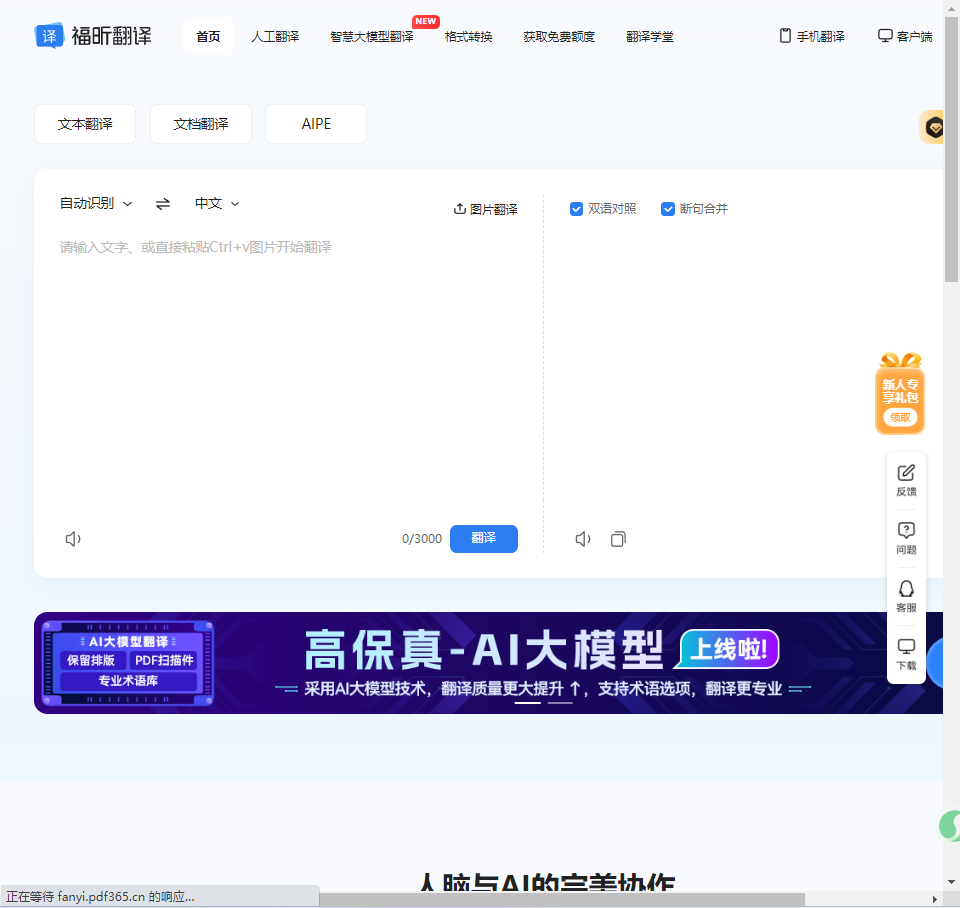Claim the 新人专享礼包 gift box

[x=900, y=393]
